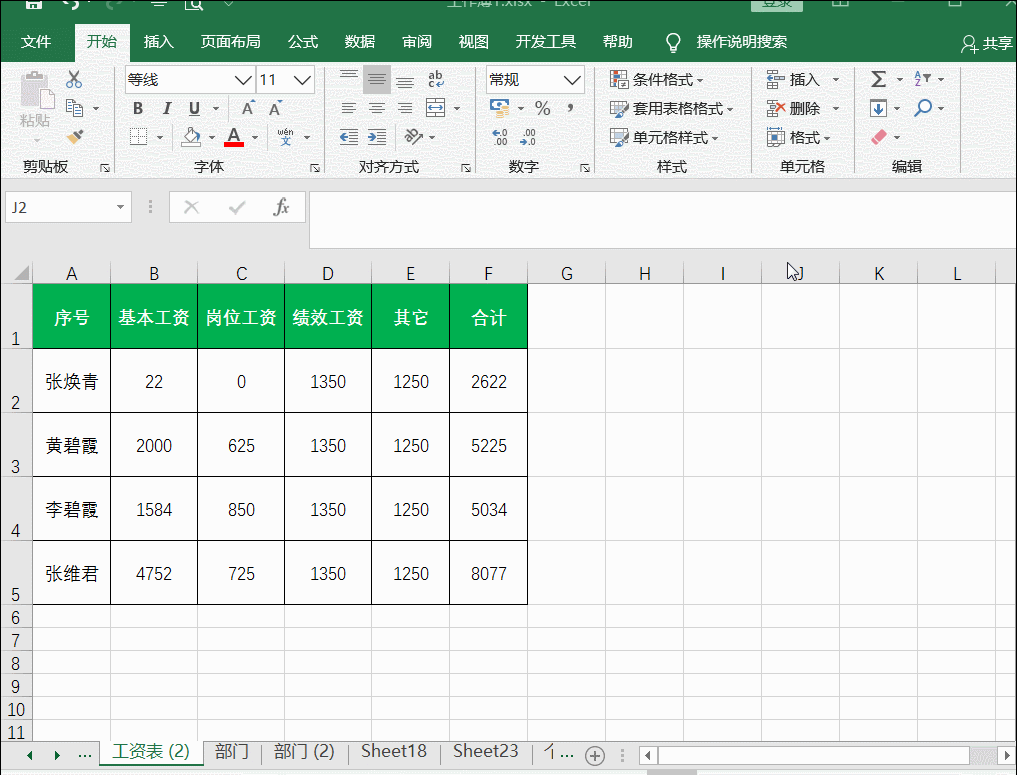This screenshot has height=775, width=1017.
Task: Click the formula bar input
Action: click(662, 219)
